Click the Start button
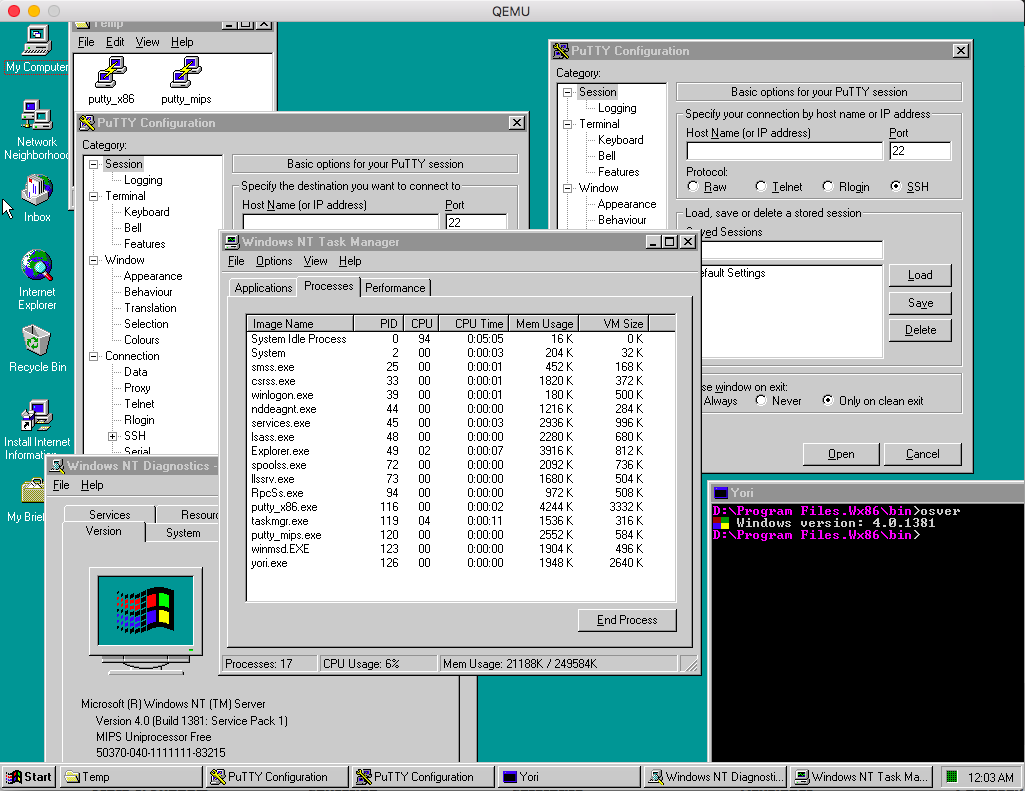Viewport: 1025px width, 791px height. pos(29,777)
